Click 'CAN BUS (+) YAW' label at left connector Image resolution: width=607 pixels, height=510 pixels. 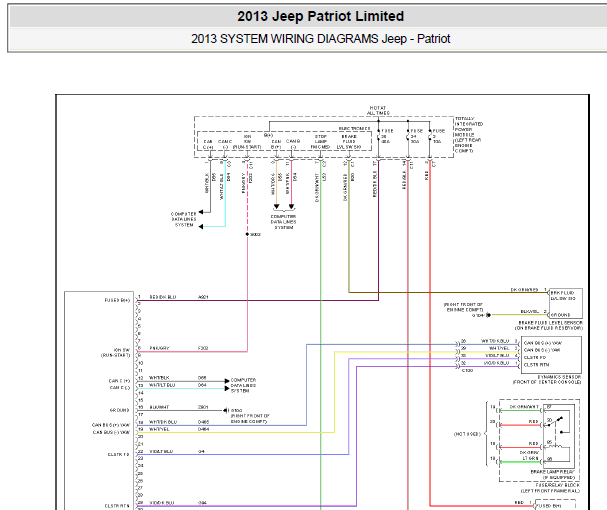[x=111, y=425]
